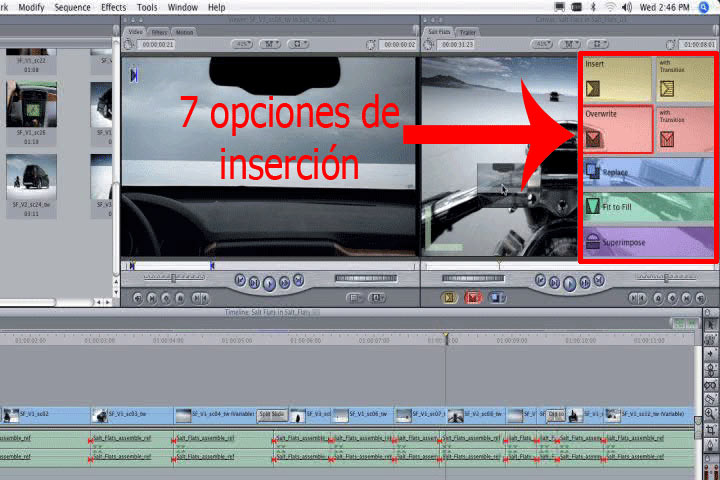
Task: Open the Viewer's Playhead Sync pop-up
Action: 270,44
